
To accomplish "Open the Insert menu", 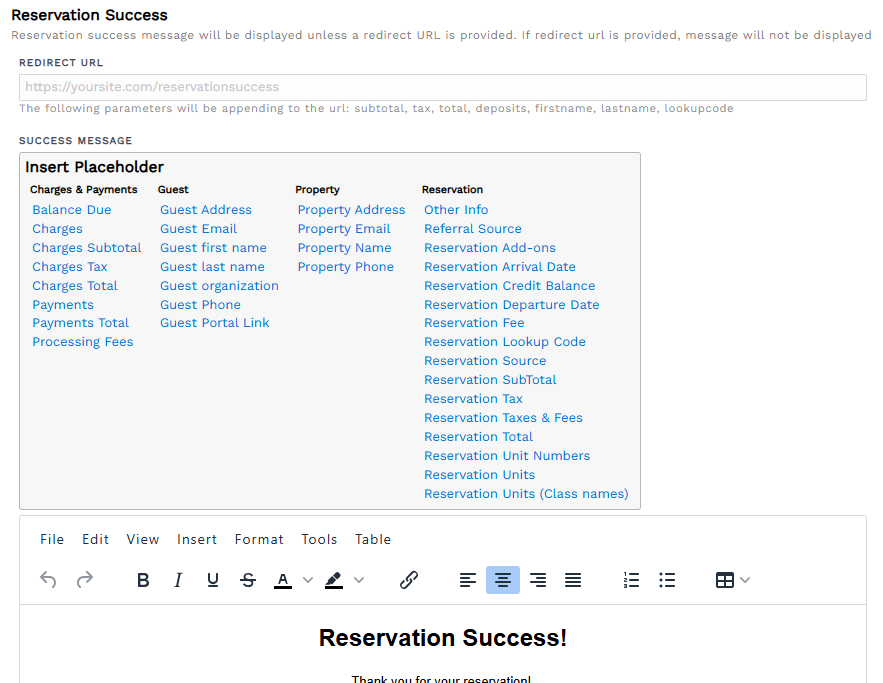I will point(196,539).
